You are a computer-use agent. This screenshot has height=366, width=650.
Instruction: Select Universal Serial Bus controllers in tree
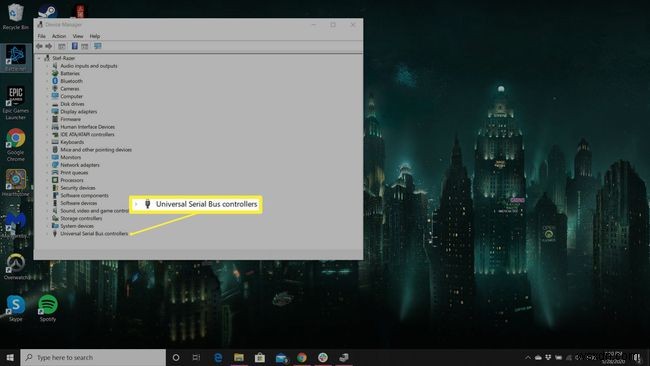pyautogui.click(x=94, y=234)
